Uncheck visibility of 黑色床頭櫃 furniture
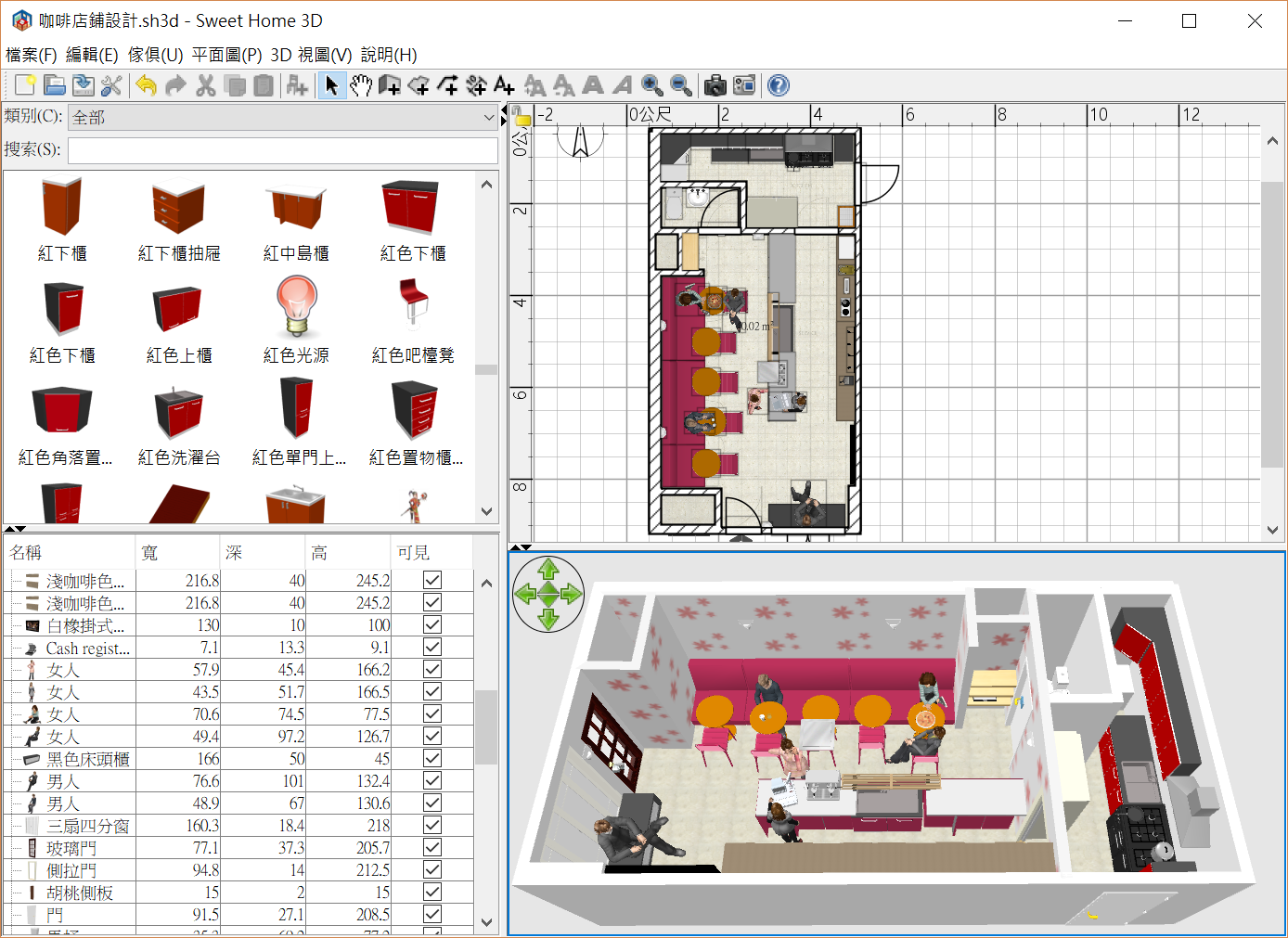Viewport: 1288px width, 938px height. point(432,758)
